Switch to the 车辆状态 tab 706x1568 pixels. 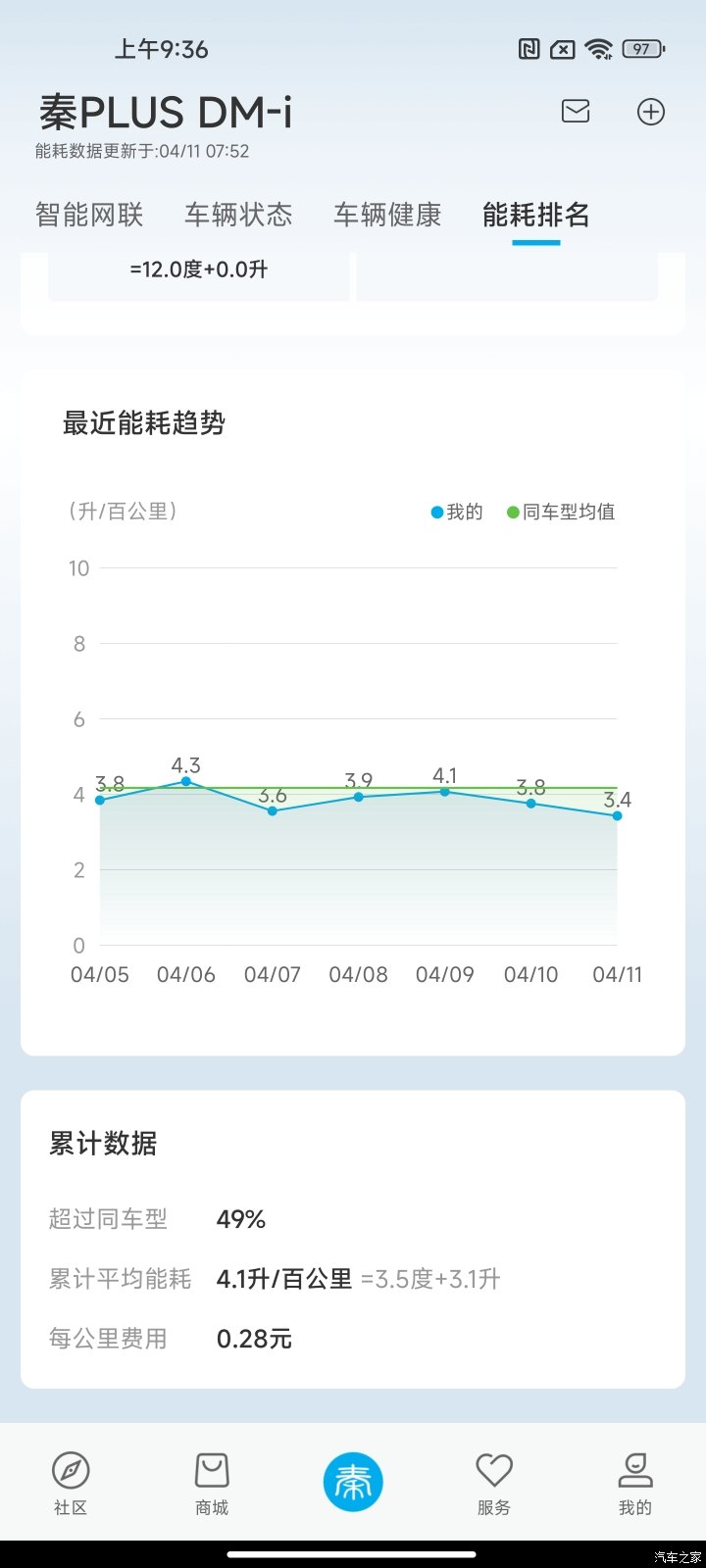click(238, 215)
